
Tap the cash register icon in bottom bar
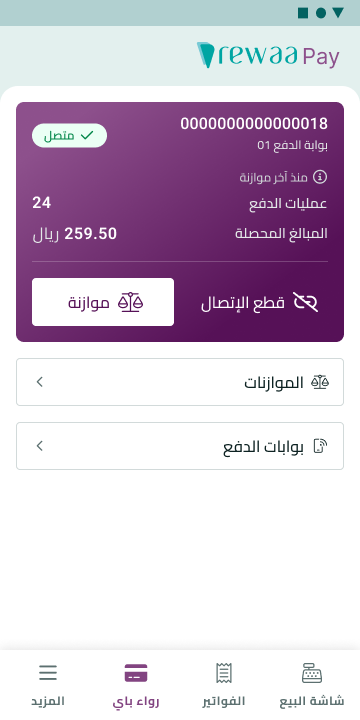312,674
